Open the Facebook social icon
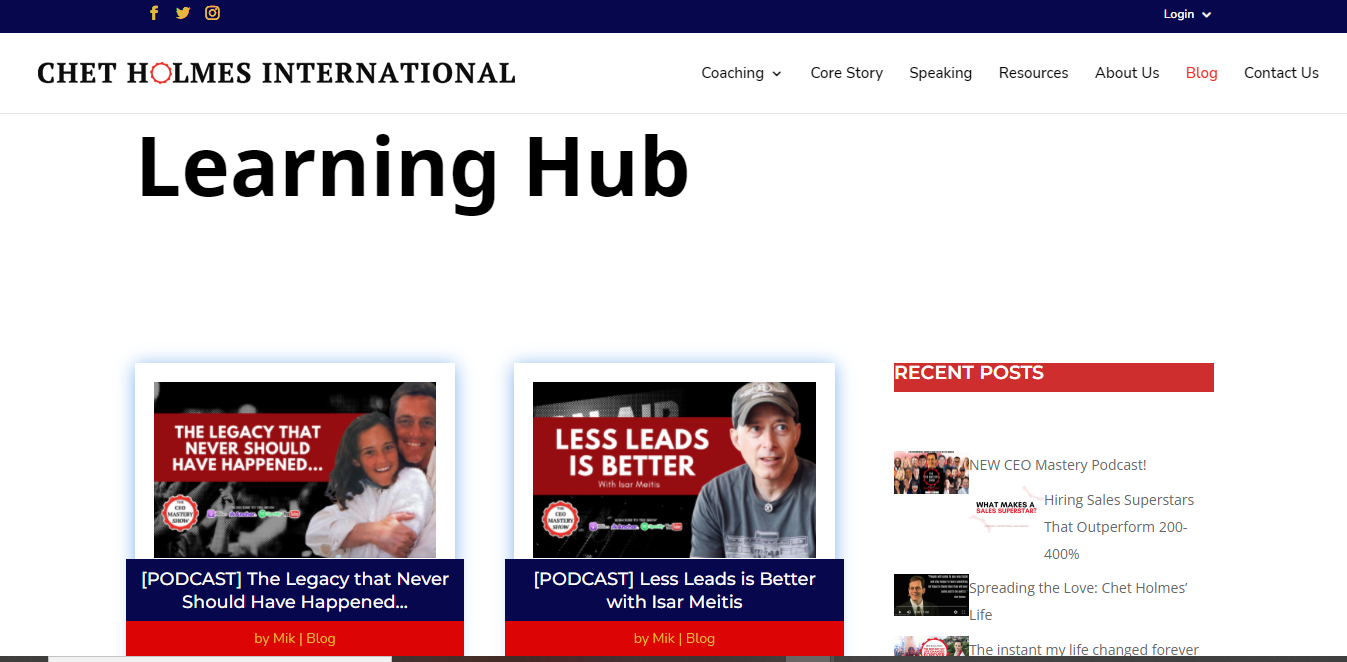Viewport: 1347px width, 662px height. coord(154,13)
